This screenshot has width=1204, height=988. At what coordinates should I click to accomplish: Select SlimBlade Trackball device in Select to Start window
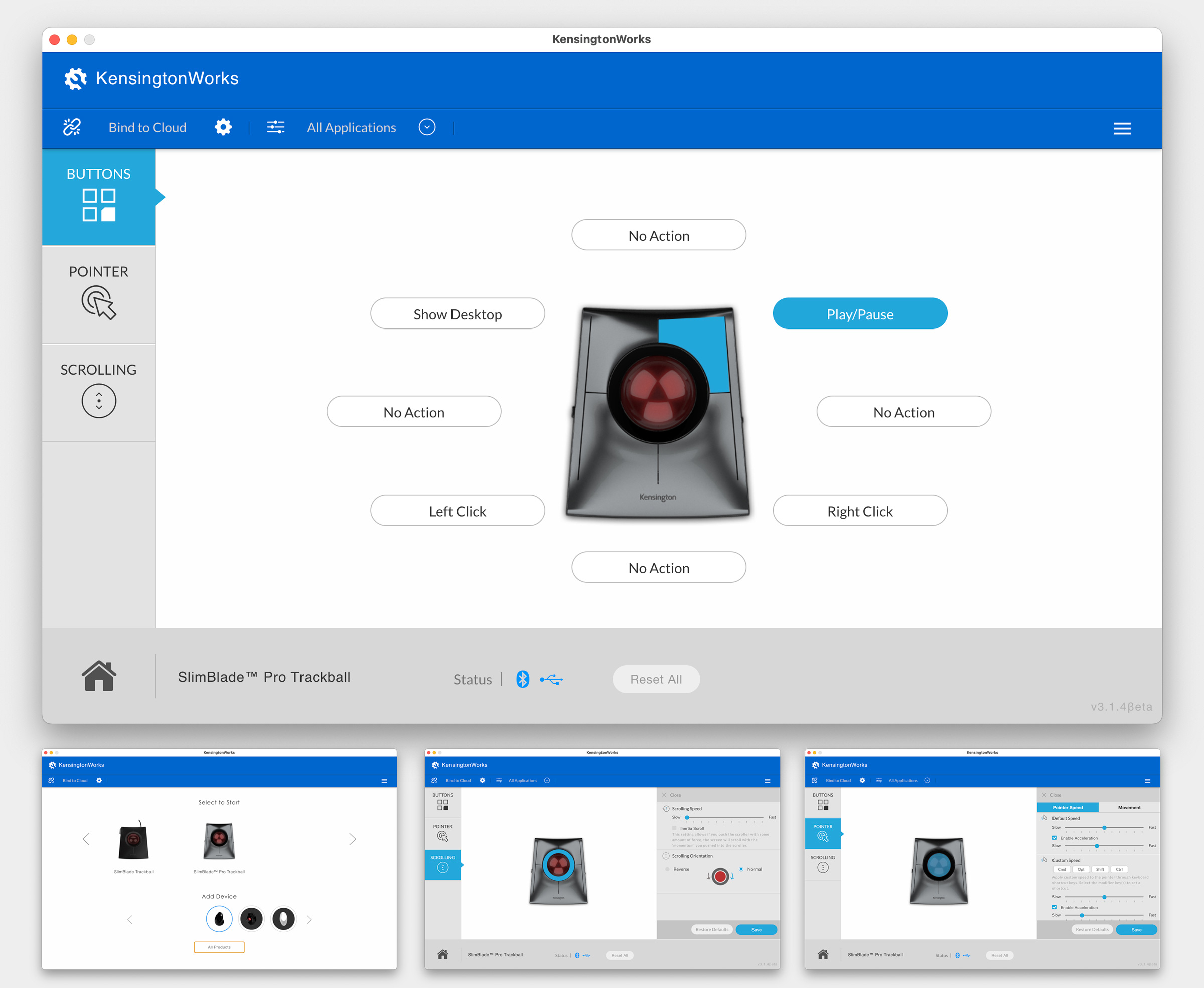point(134,841)
